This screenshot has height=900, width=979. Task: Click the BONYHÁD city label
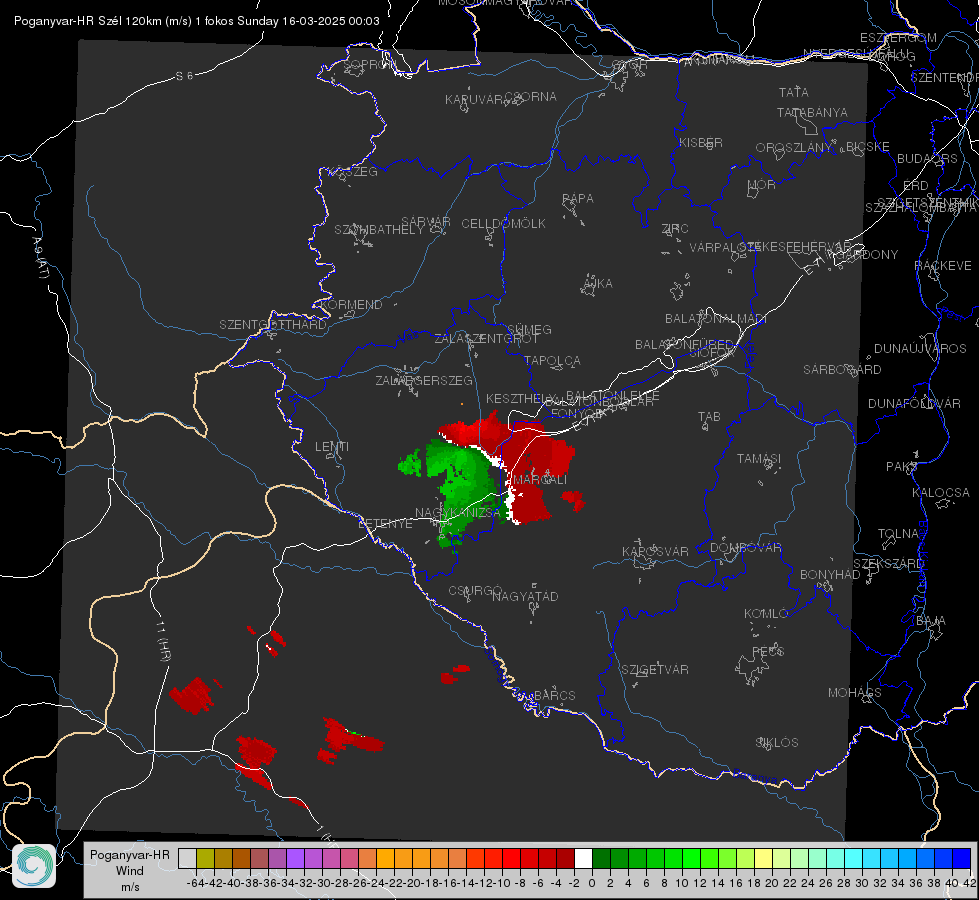tap(830, 574)
